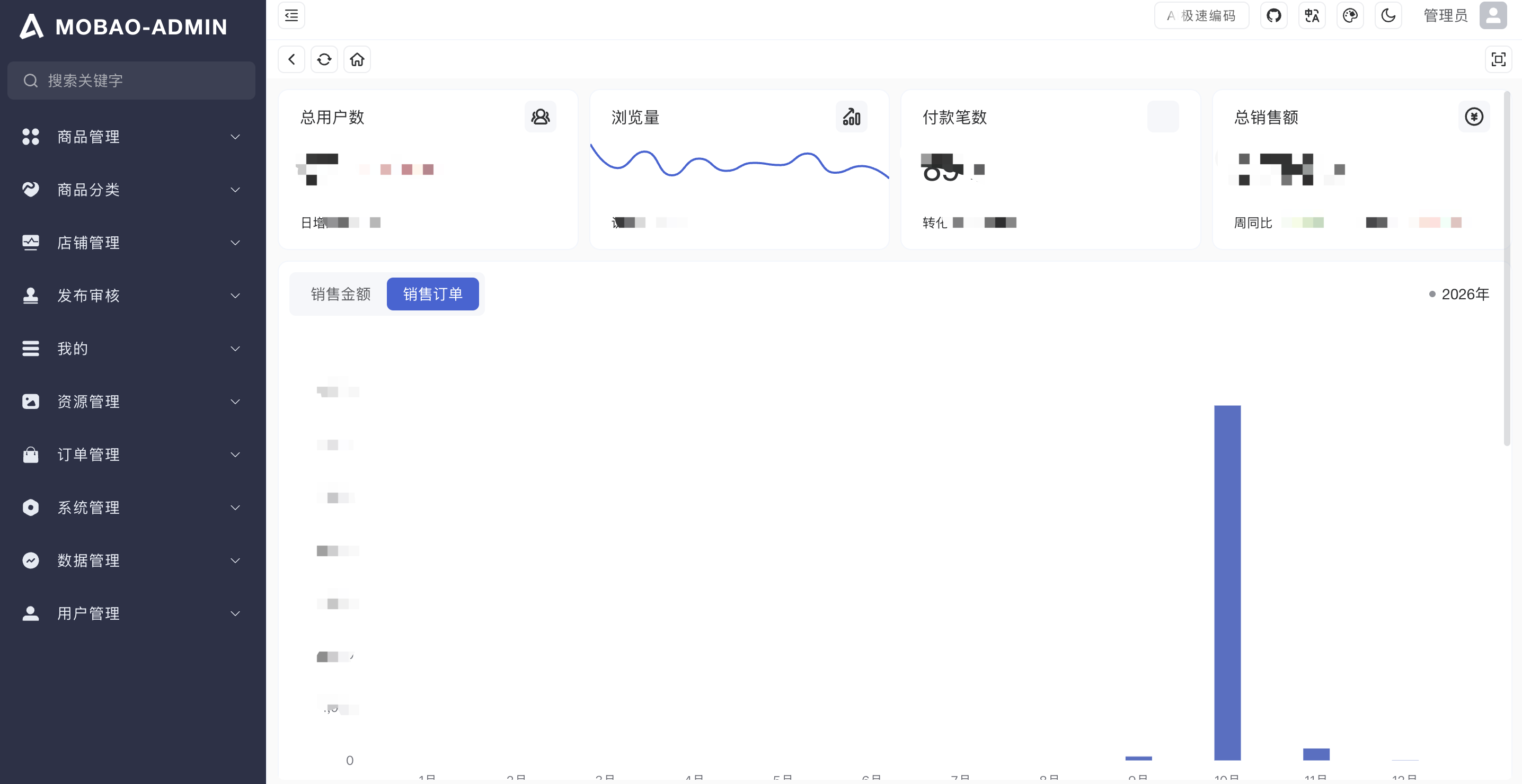Toggle the 2026年 legend series

click(x=1458, y=293)
